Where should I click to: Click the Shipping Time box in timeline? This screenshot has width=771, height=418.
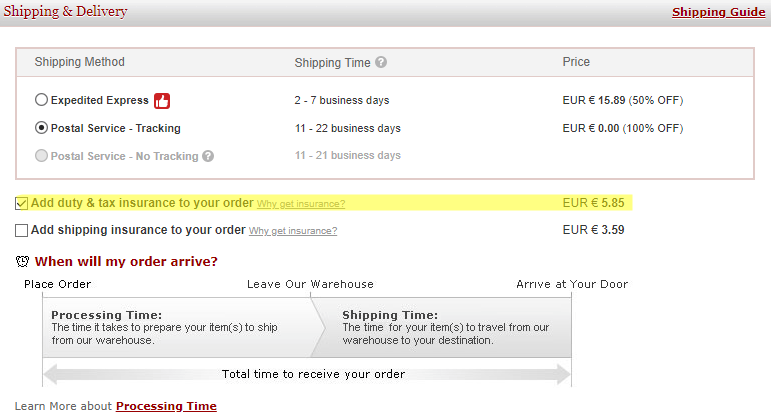click(445, 327)
